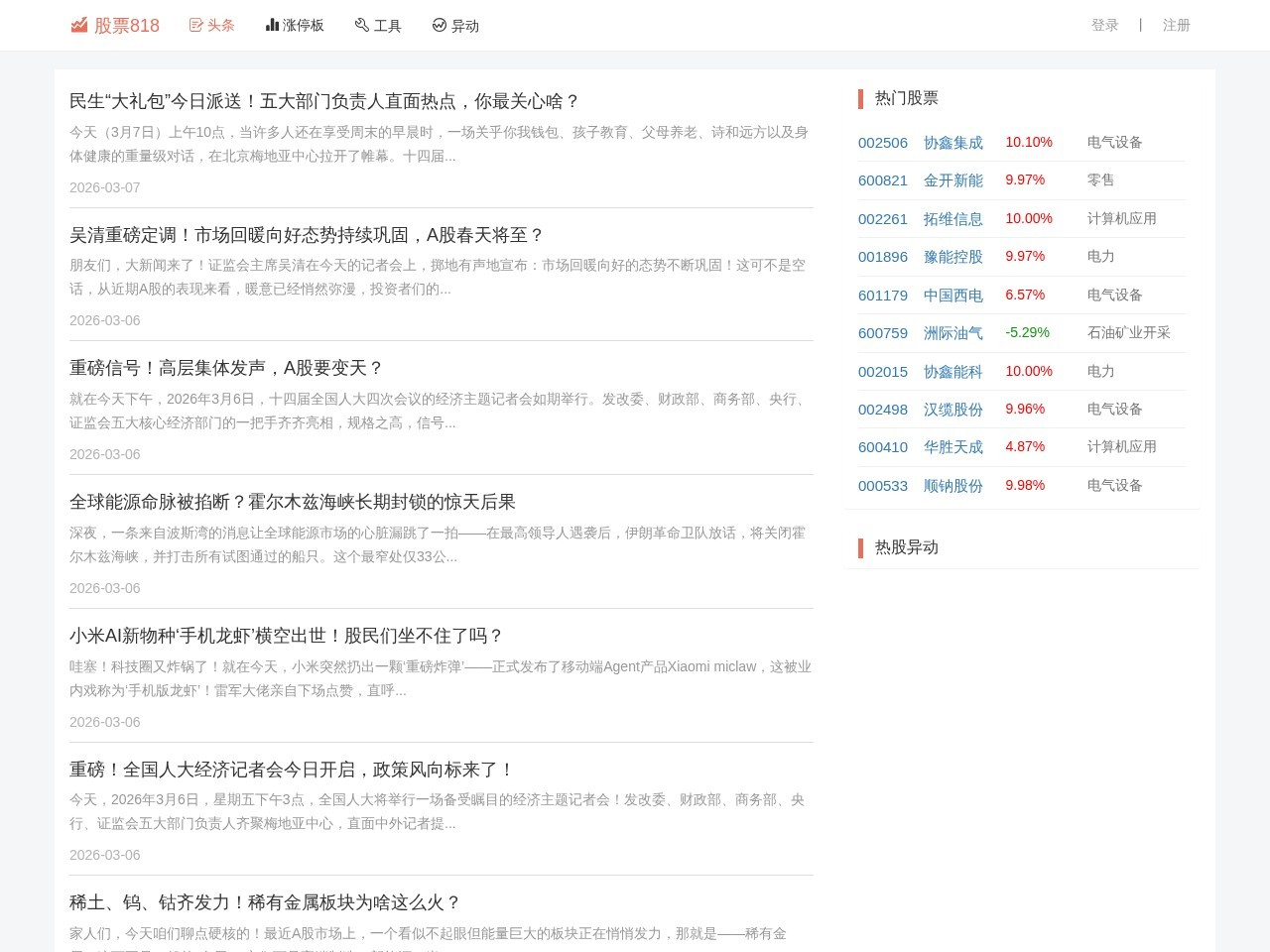Read the 霍尔木兹海峡长期封锁 article
This screenshot has width=1270, height=952.
point(293,502)
